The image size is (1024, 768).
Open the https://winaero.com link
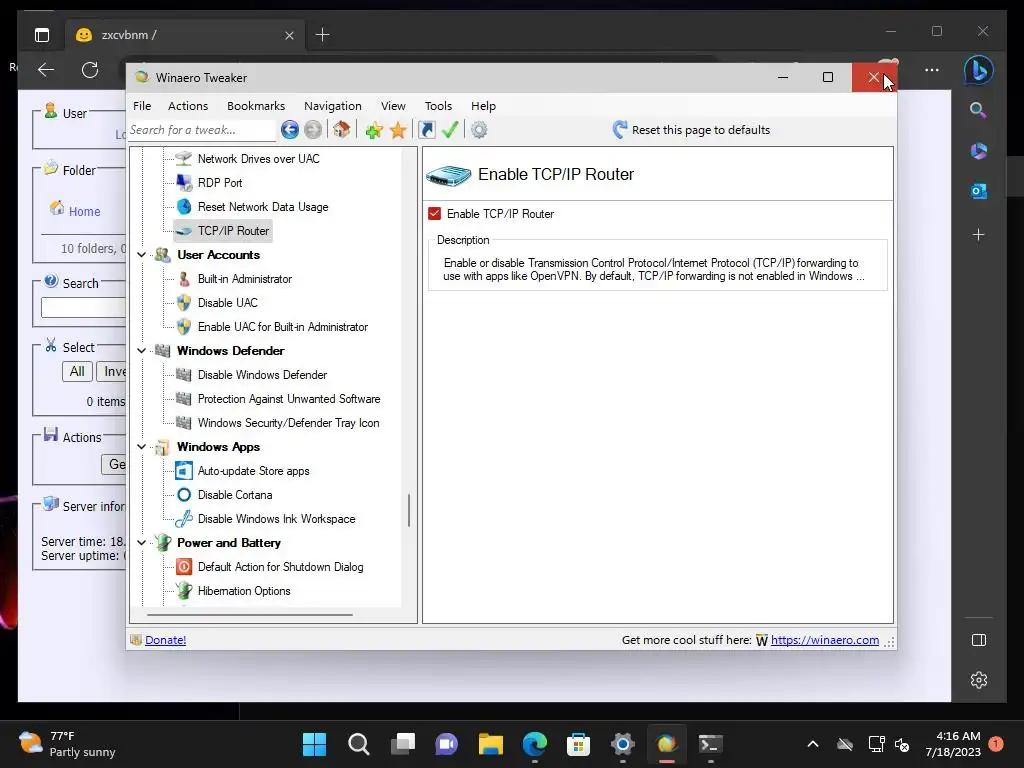coord(825,640)
